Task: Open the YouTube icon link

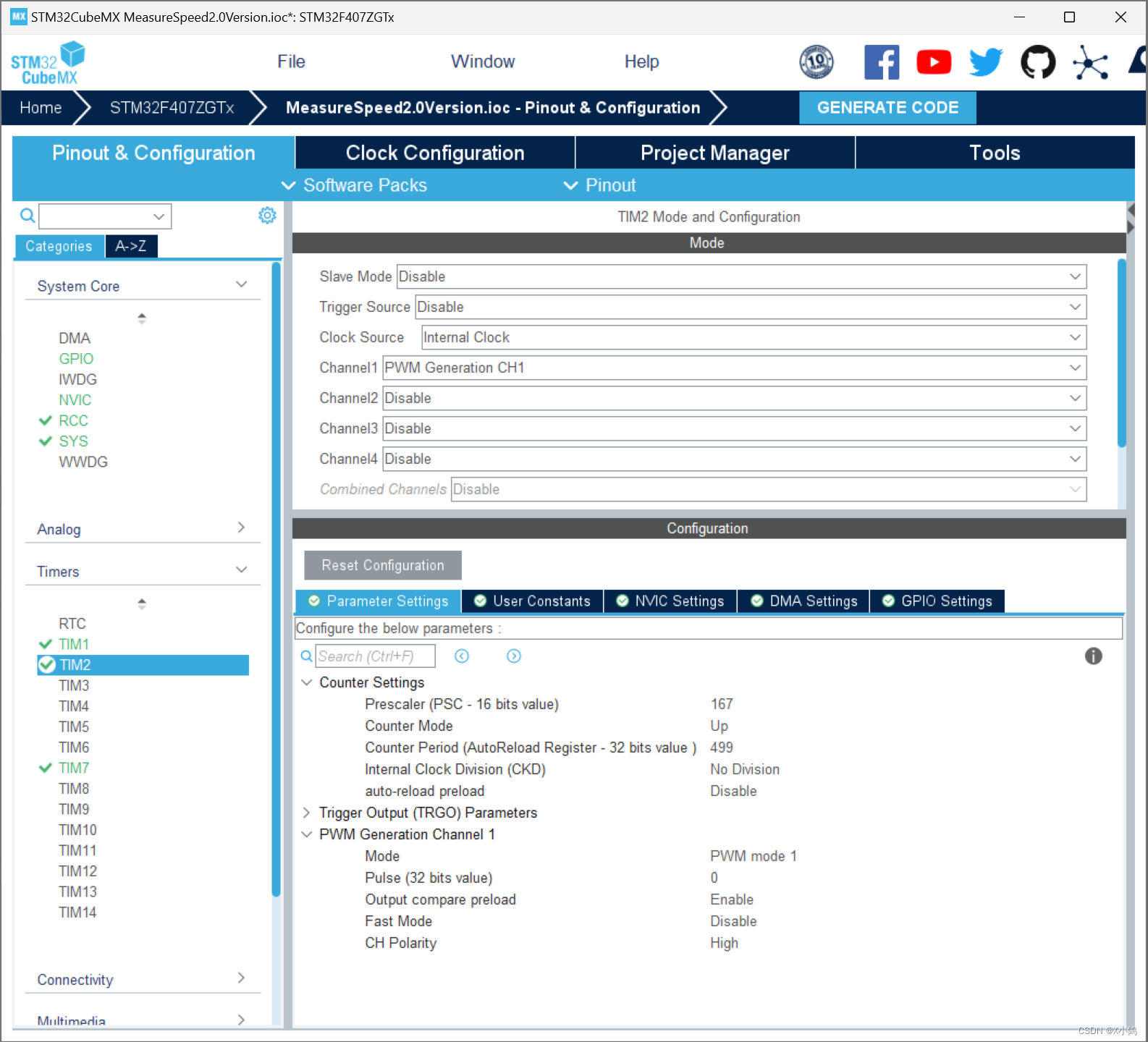Action: coord(934,62)
